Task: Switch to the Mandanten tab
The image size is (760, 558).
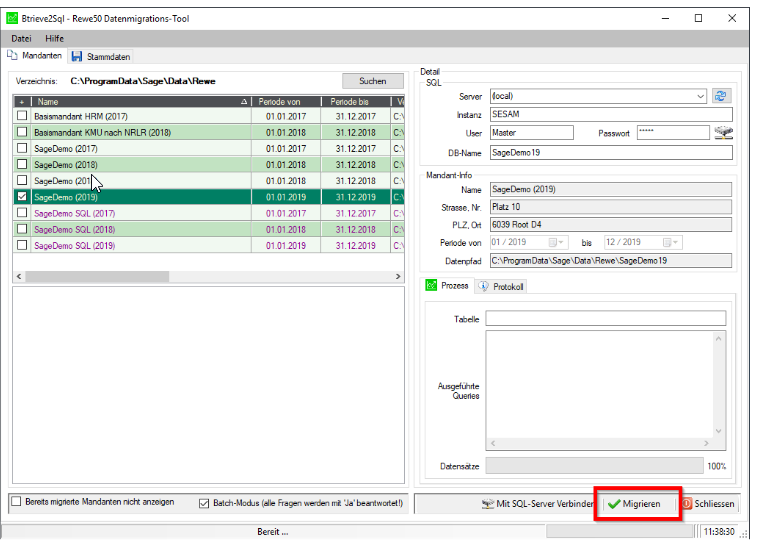Action: (x=34, y=56)
